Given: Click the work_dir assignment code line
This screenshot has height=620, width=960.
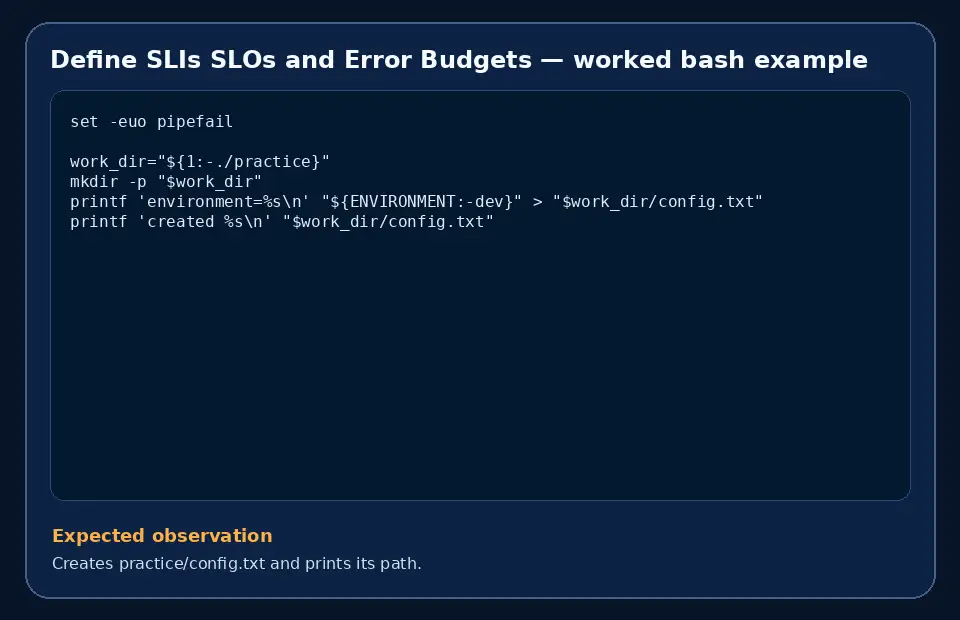Looking at the screenshot, I should (200, 162).
